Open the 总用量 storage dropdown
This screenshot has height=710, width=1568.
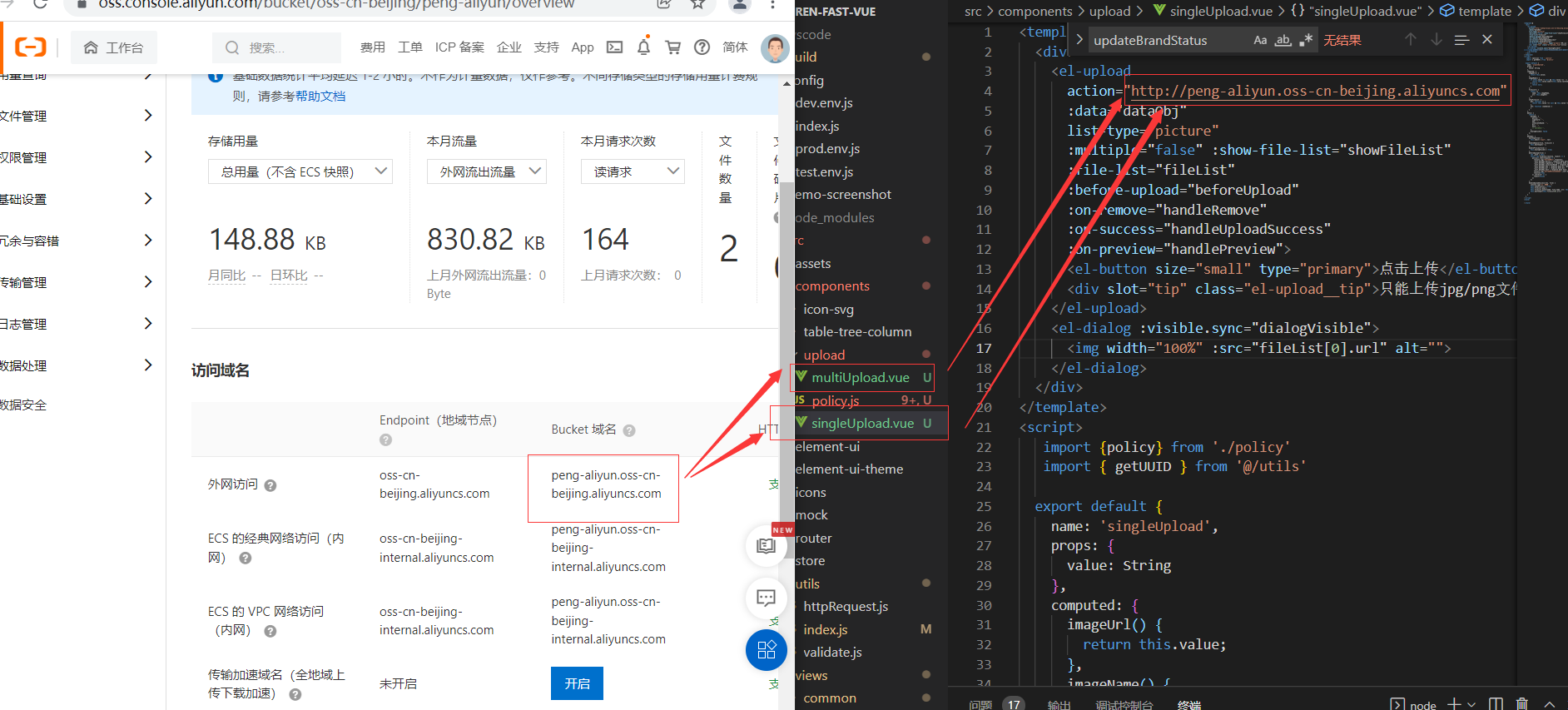[x=300, y=171]
